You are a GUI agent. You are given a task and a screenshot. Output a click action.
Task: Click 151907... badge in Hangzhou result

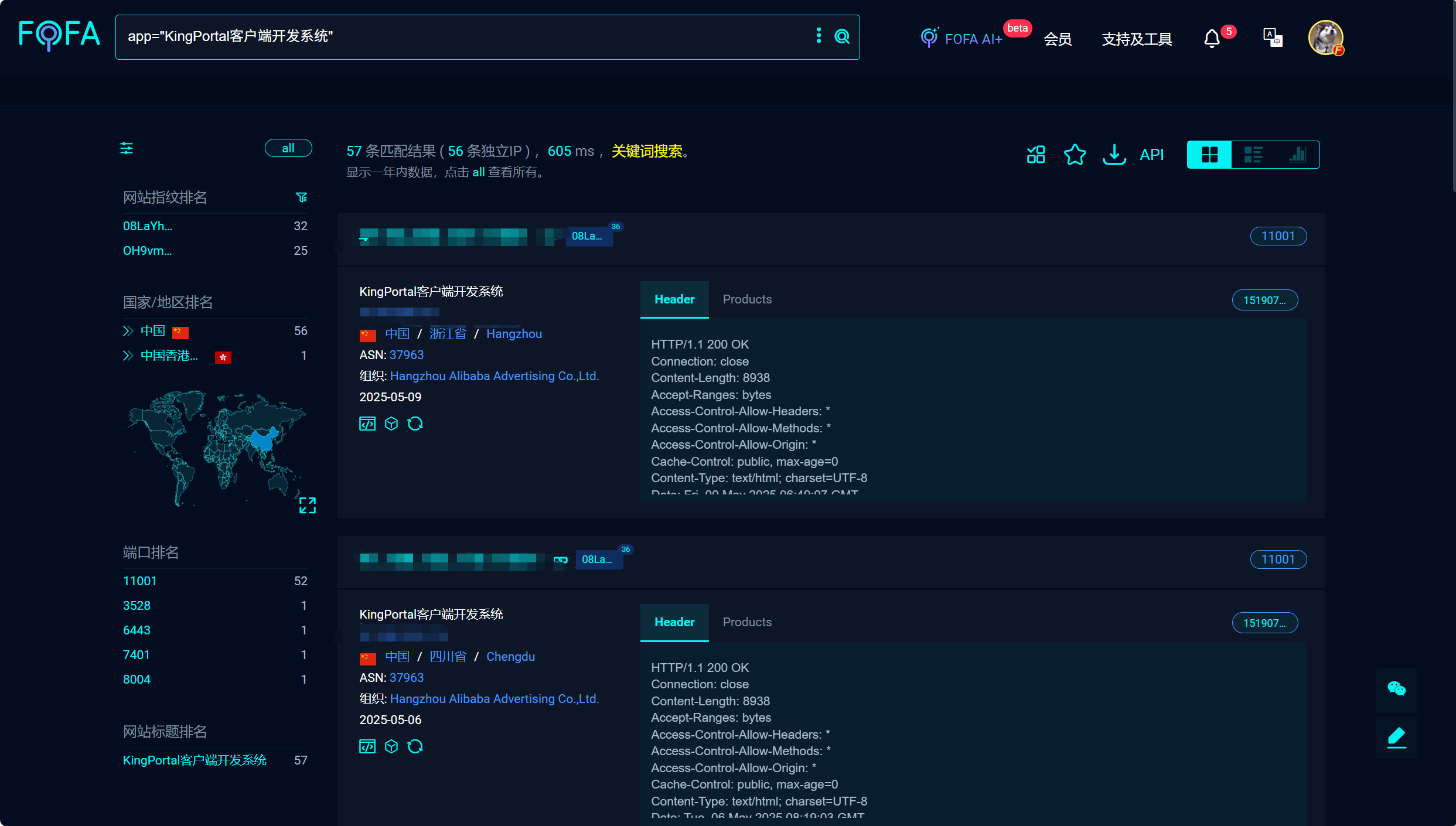pos(1265,300)
